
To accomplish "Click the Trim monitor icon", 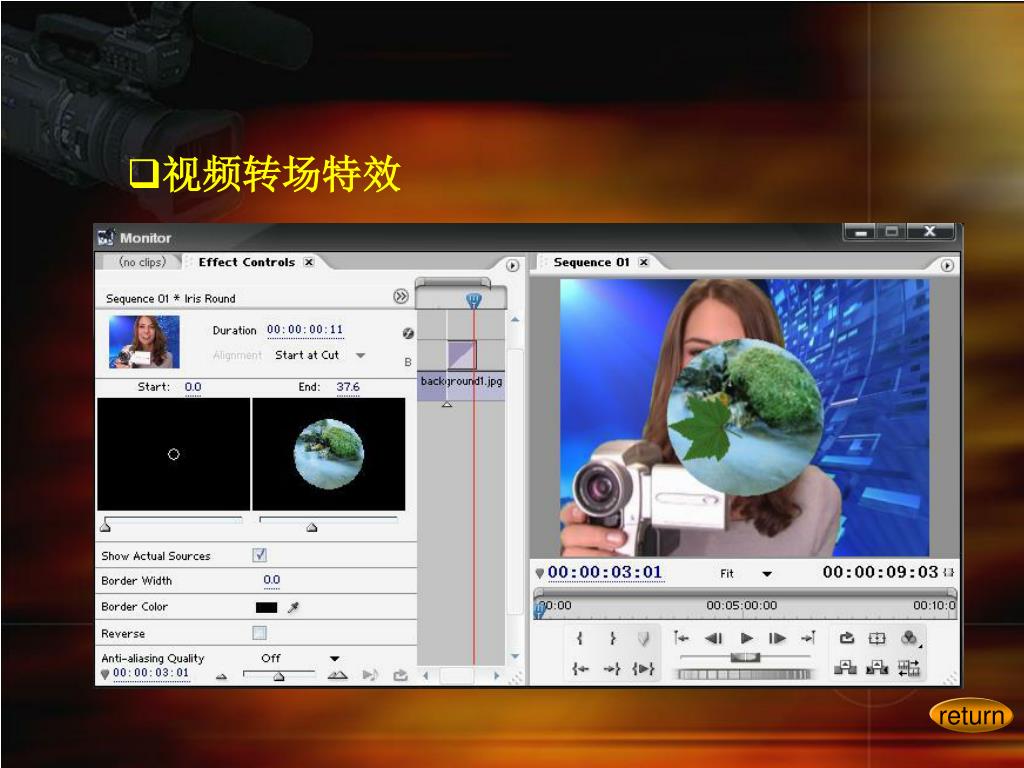I will pos(909,667).
